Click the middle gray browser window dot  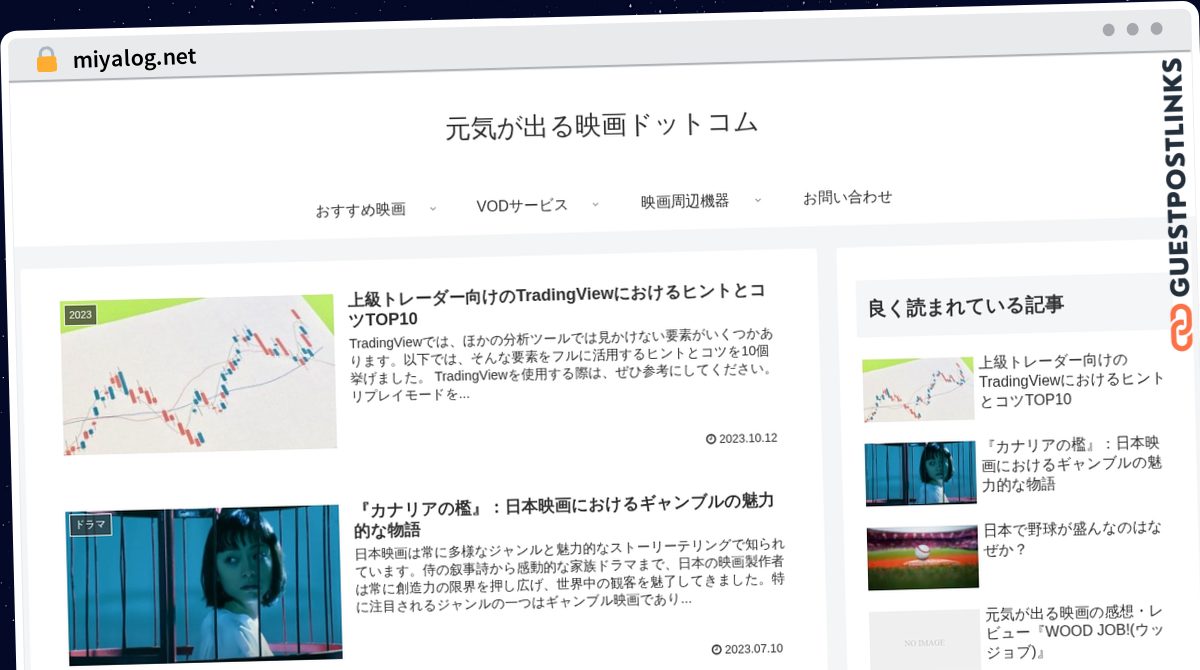[x=1132, y=29]
